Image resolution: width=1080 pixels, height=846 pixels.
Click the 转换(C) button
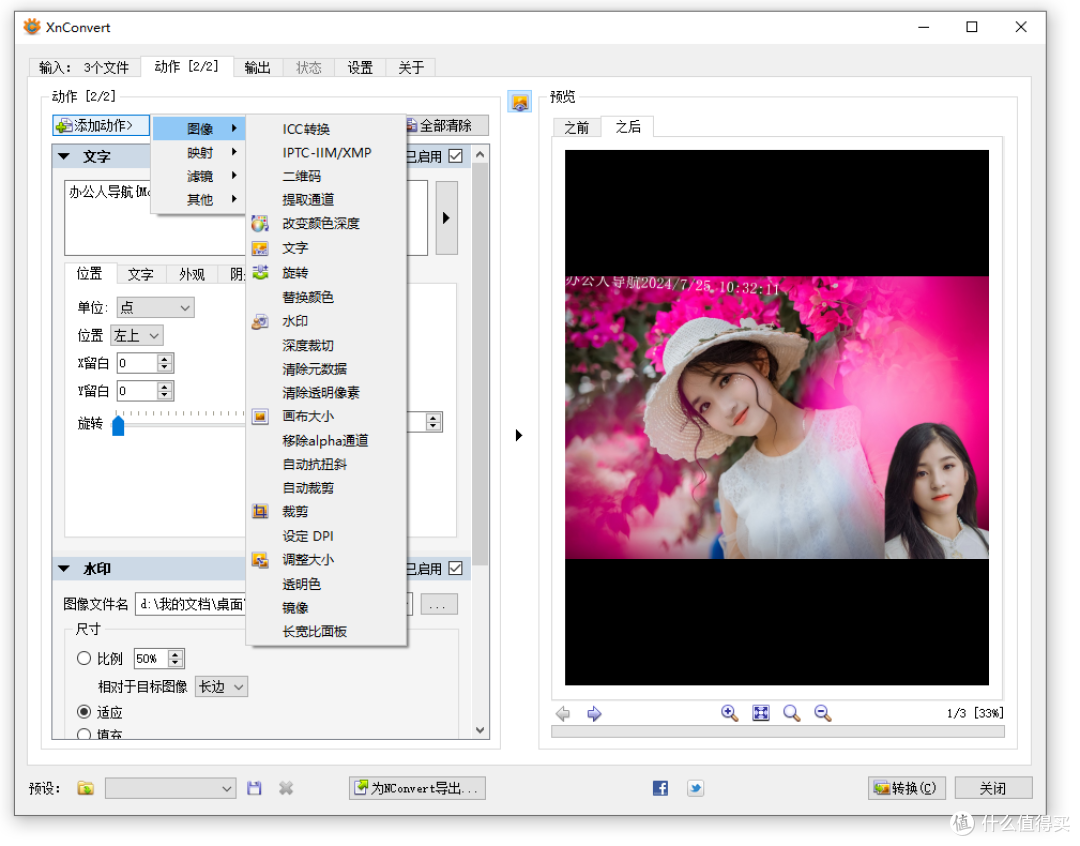[906, 788]
